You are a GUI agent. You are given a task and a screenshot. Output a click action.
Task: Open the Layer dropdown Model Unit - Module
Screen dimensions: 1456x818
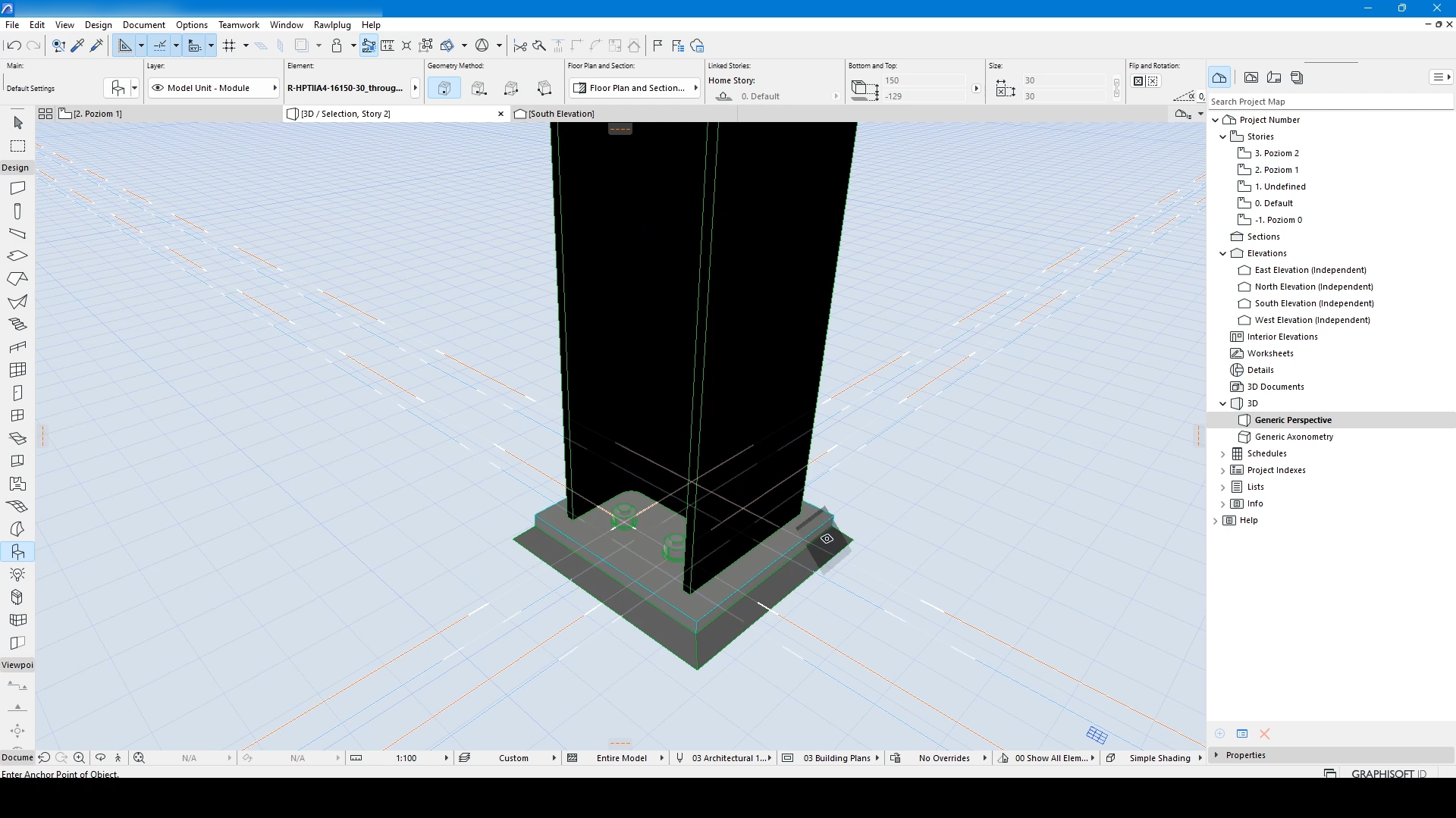click(214, 88)
